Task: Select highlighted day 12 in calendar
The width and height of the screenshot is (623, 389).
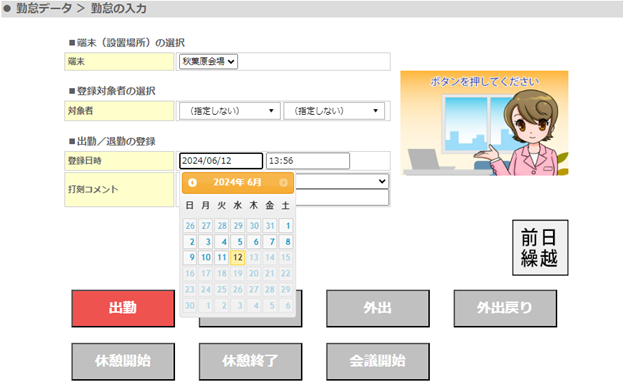Action: (x=238, y=257)
